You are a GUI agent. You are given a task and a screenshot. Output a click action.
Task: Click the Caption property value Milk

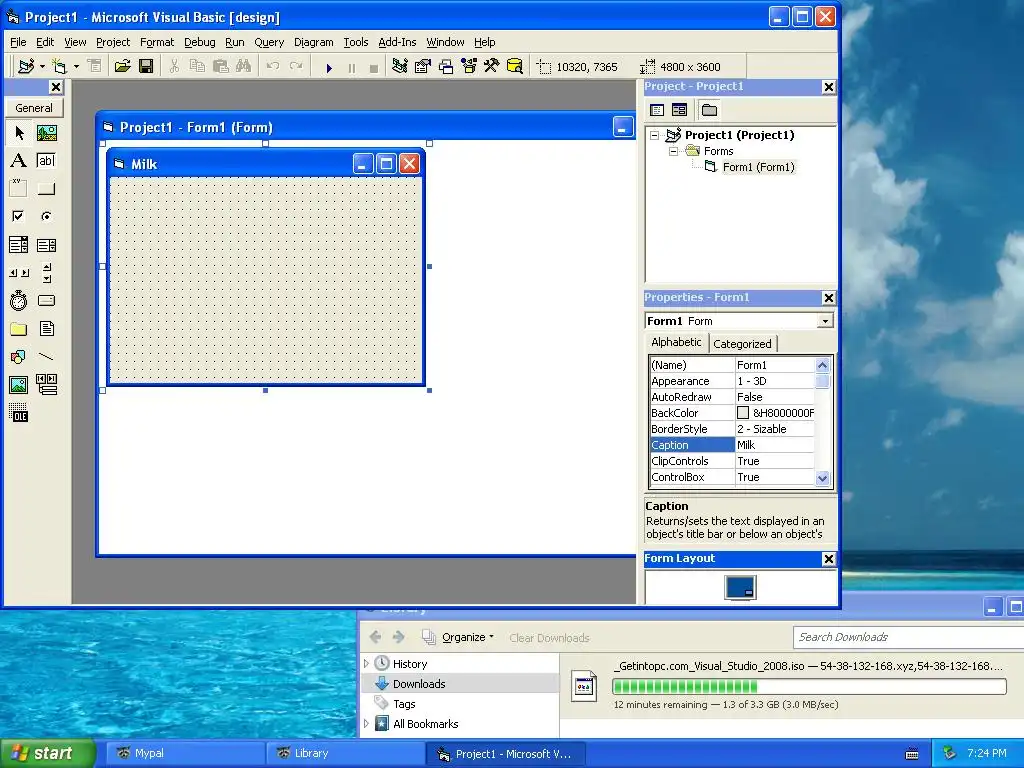[775, 445]
